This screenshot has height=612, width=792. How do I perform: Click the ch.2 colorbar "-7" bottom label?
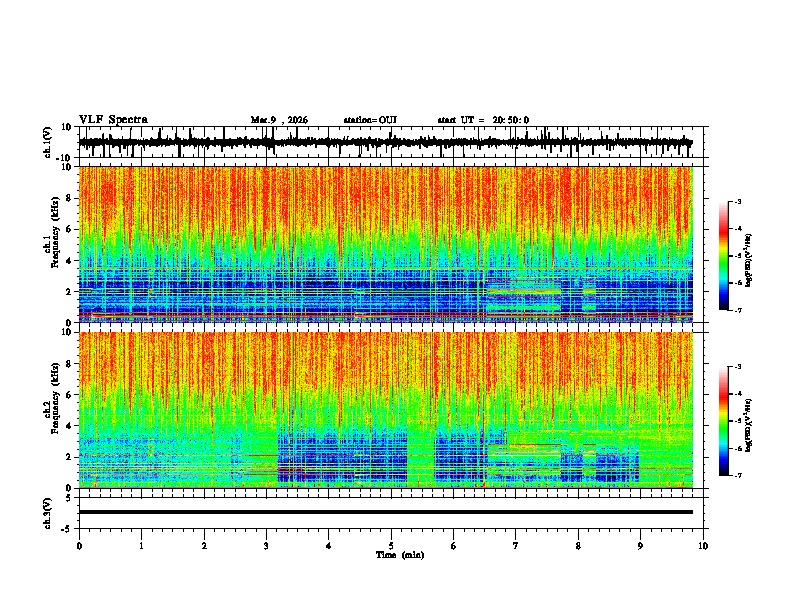pyautogui.click(x=737, y=475)
